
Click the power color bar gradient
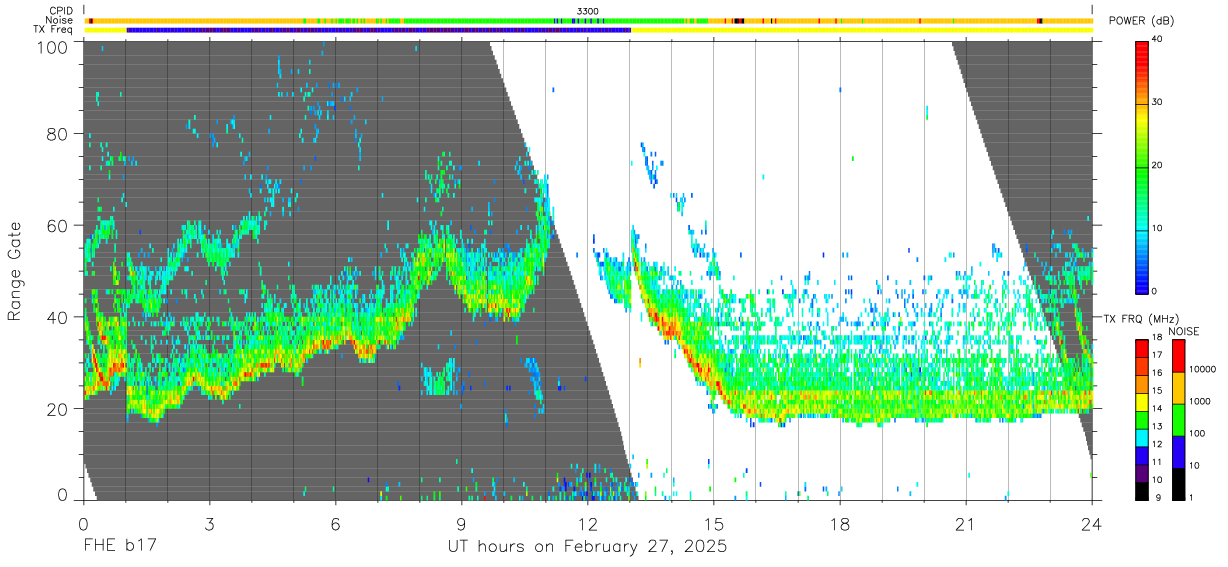click(x=1142, y=166)
